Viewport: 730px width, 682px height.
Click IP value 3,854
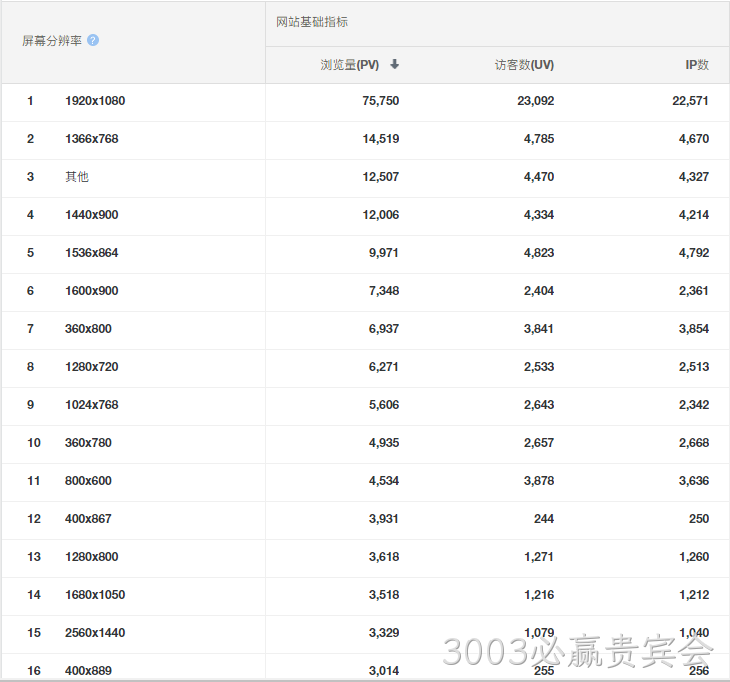(694, 329)
